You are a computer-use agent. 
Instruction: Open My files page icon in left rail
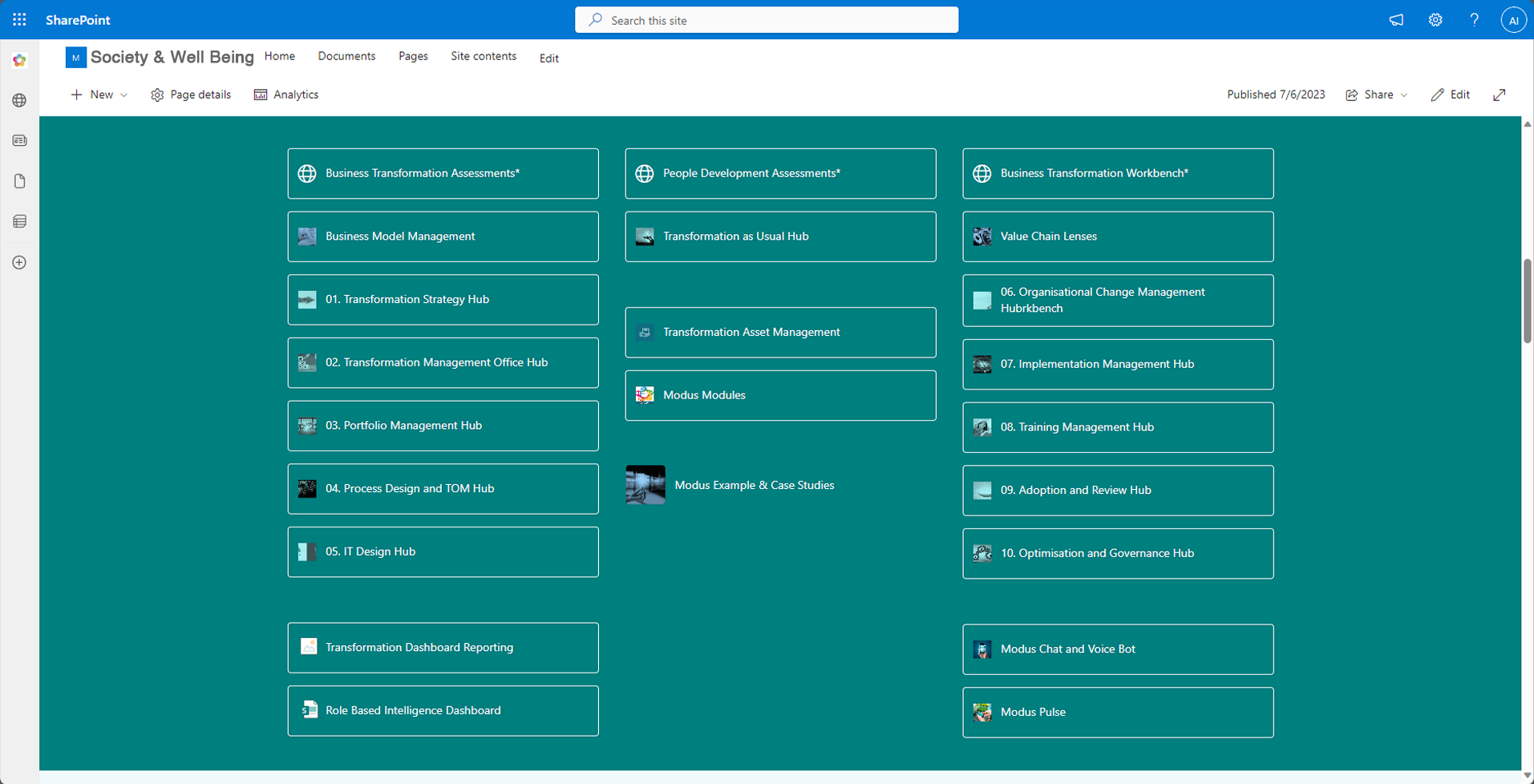tap(19, 181)
